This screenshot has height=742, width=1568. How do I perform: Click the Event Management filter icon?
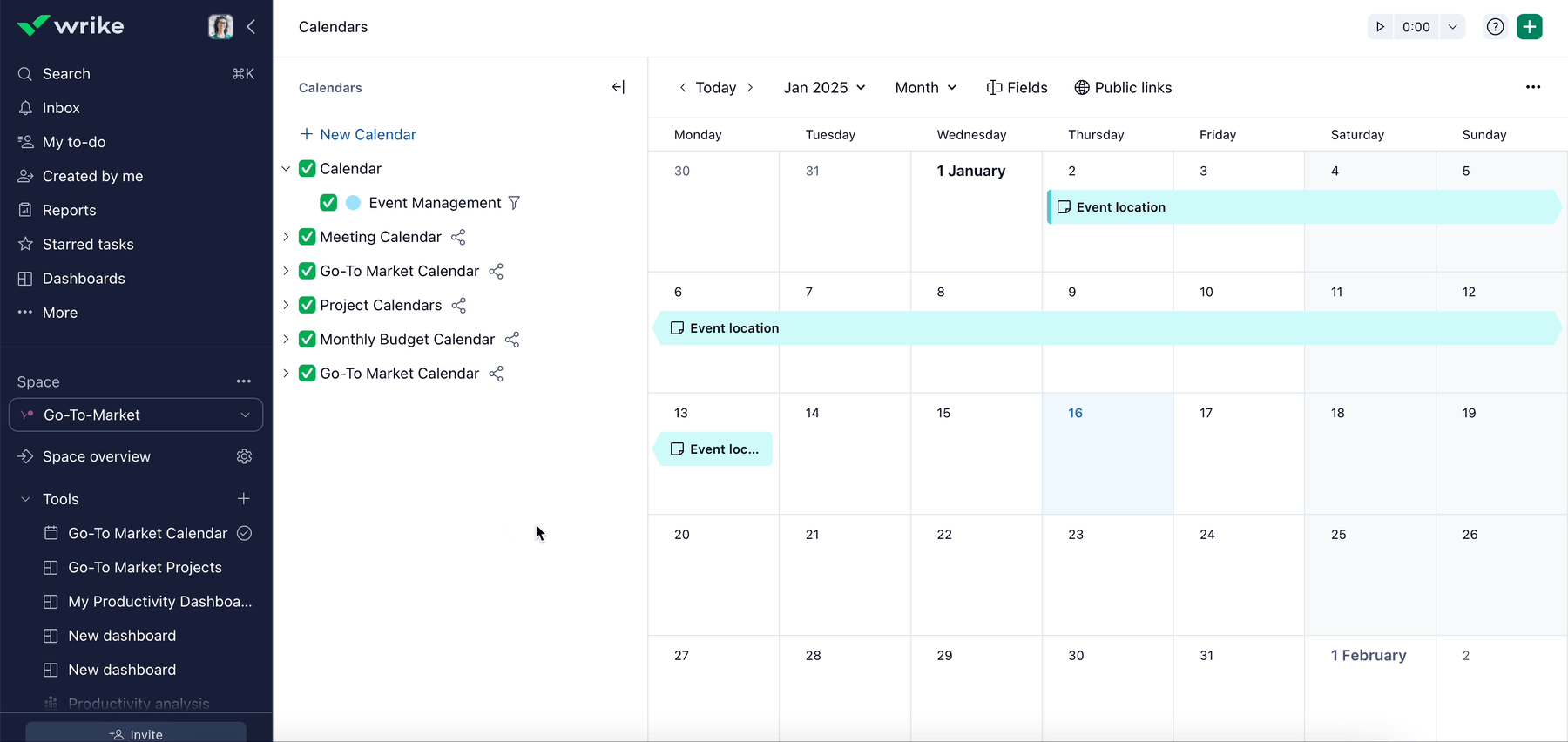514,203
